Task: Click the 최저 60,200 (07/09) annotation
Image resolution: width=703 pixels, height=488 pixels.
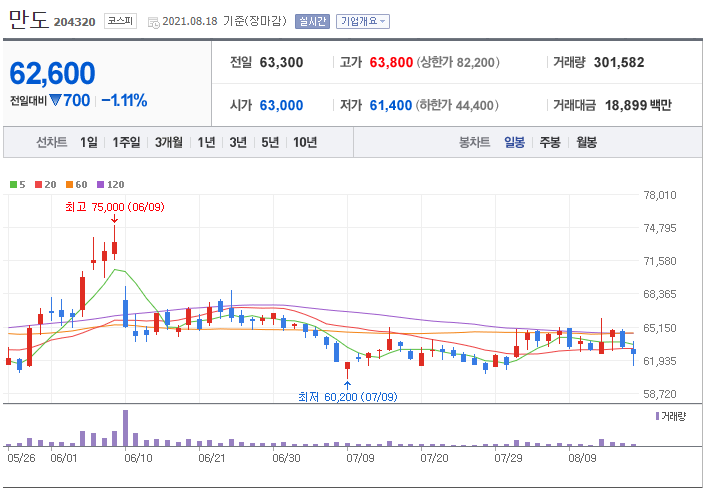Action: point(347,397)
